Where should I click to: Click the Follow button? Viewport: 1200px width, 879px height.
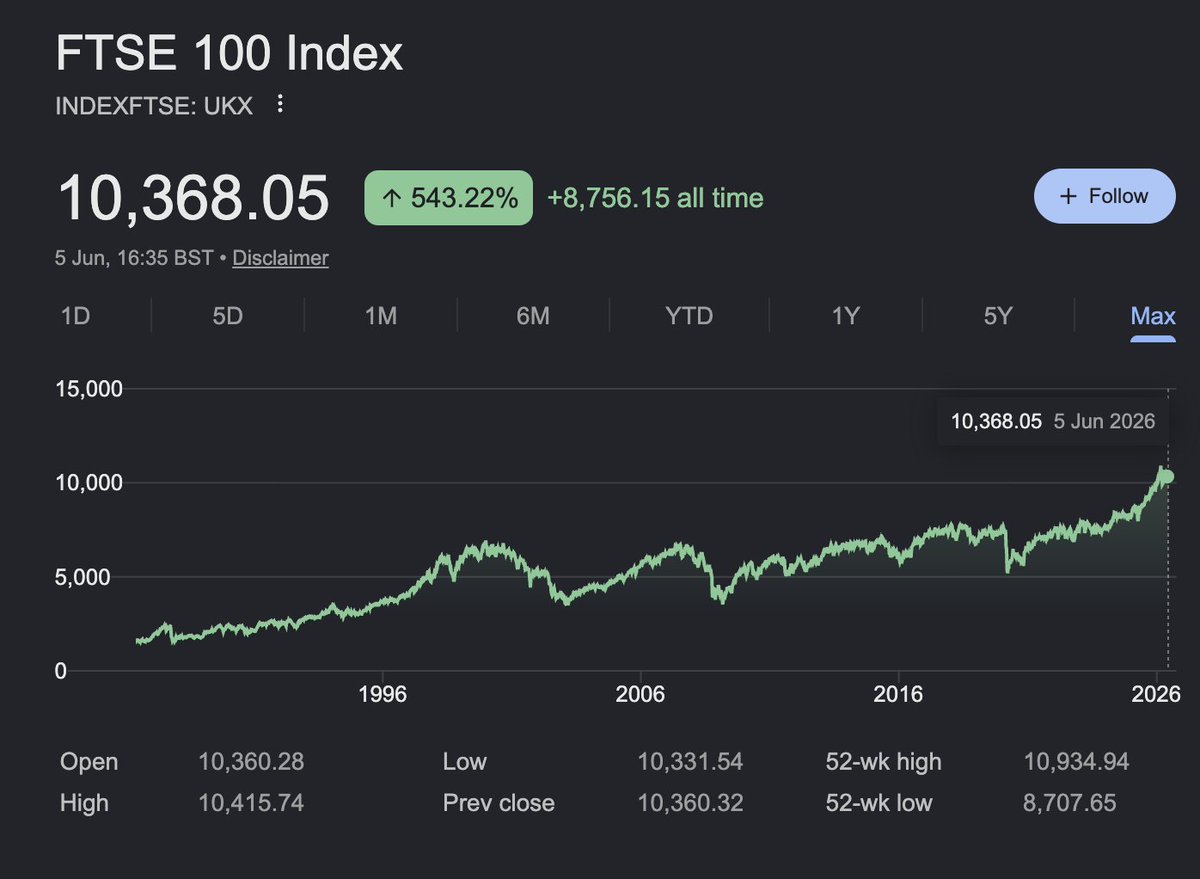pos(1105,196)
